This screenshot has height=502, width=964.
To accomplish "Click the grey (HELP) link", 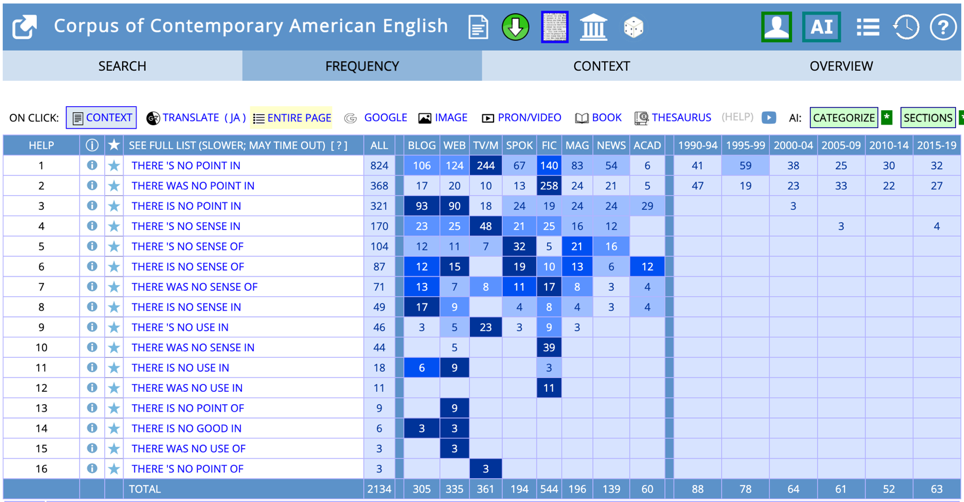I will [x=737, y=117].
